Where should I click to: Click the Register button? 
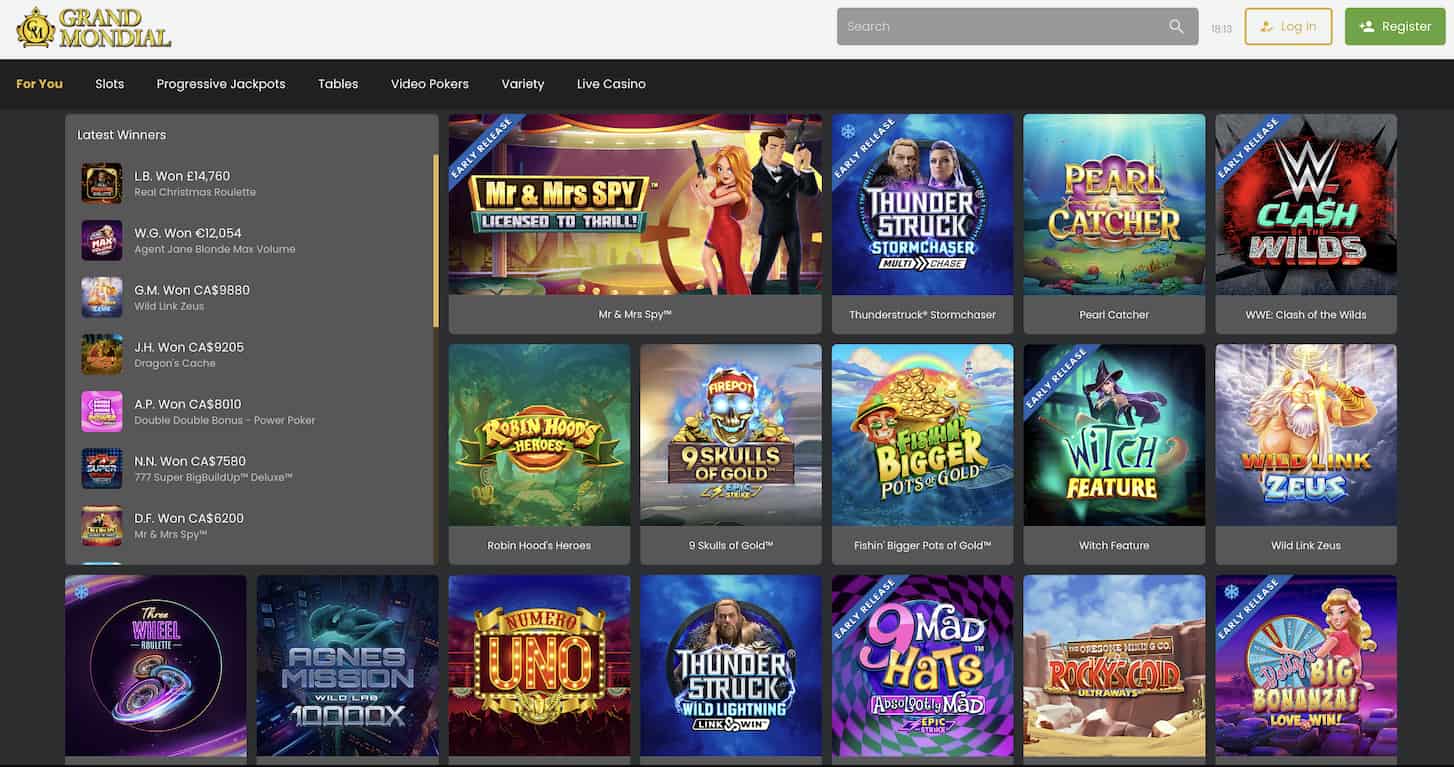[1395, 27]
